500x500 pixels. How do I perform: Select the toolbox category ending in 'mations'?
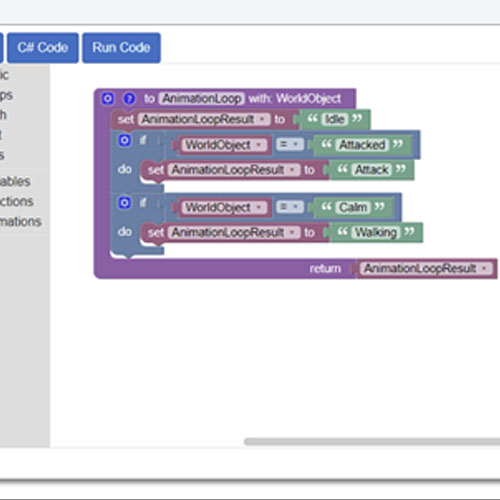tap(21, 222)
